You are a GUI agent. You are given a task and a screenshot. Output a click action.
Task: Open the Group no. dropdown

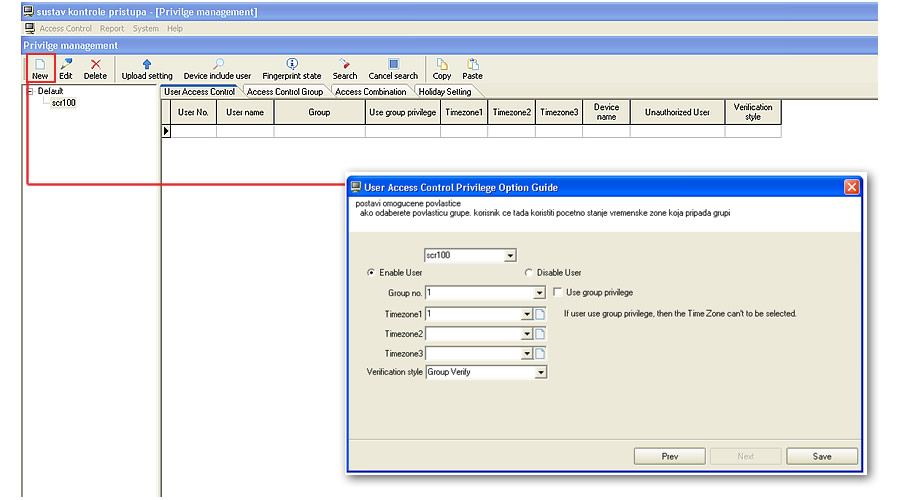point(540,293)
